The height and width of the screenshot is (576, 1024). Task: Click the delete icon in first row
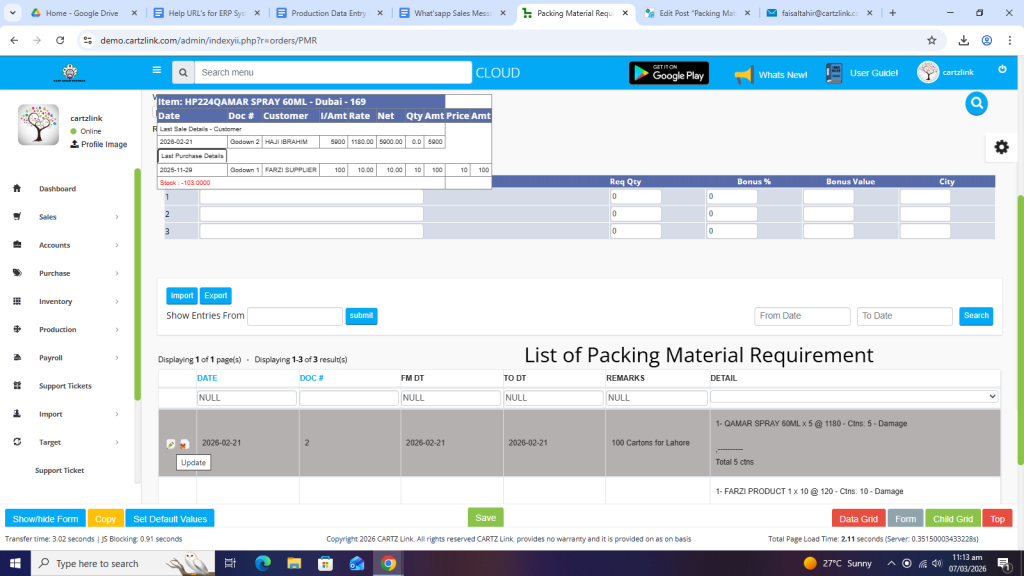tap(184, 444)
